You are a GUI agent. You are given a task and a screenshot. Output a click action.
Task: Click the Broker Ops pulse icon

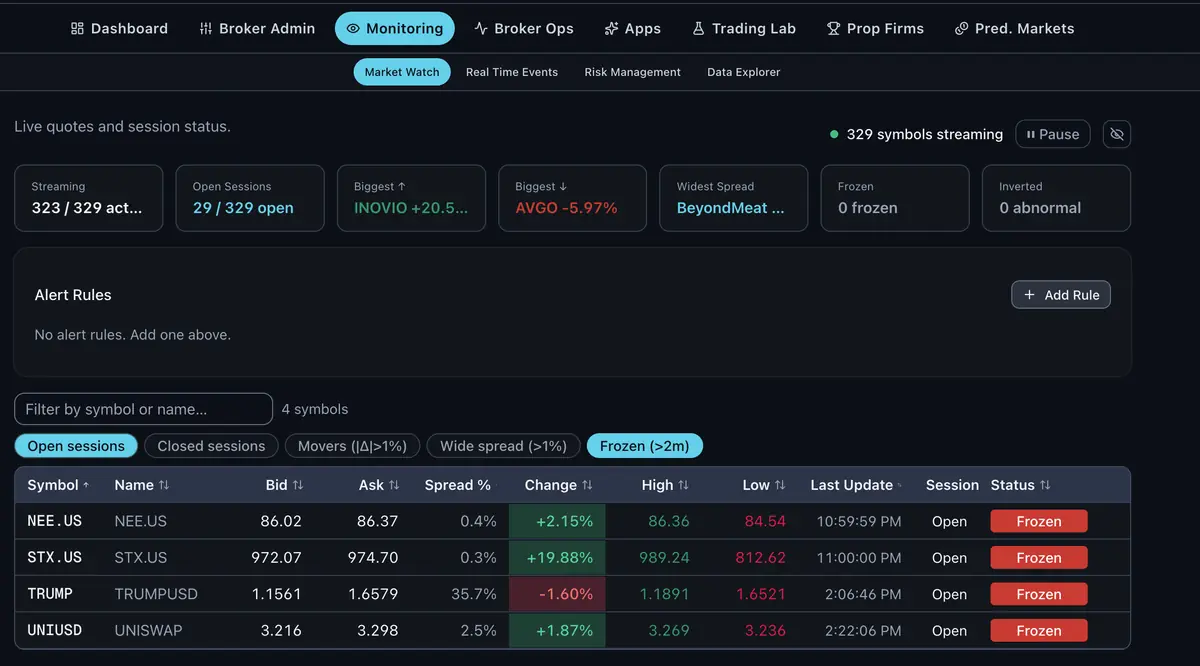click(481, 29)
